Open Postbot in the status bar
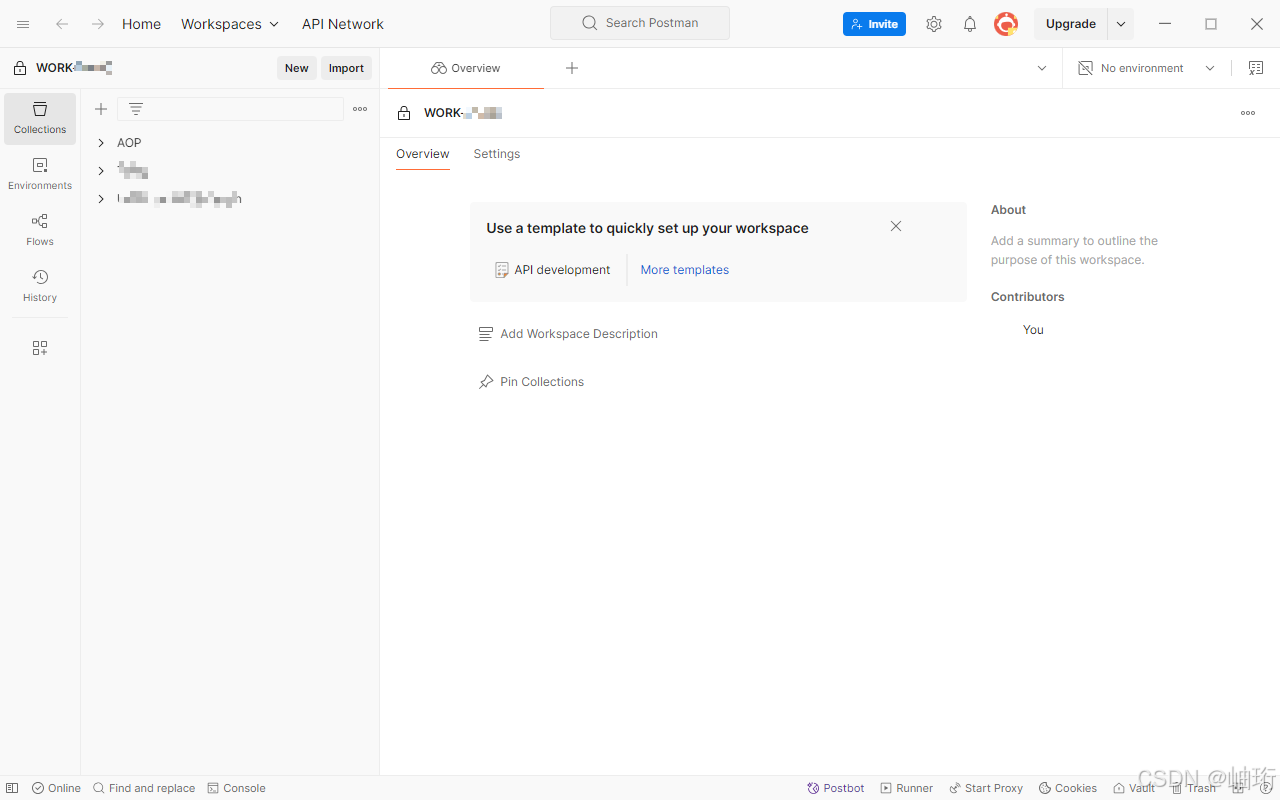 click(836, 788)
